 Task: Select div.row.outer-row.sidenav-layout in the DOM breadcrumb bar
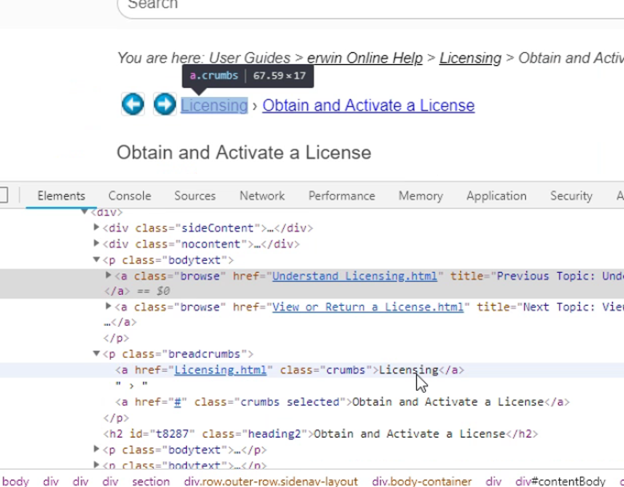click(x=271, y=481)
